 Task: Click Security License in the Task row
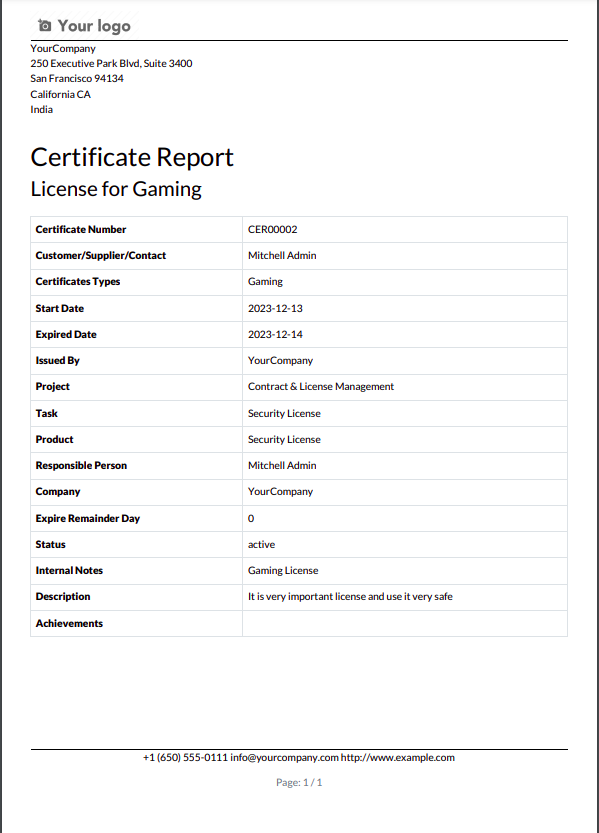[x=284, y=413]
